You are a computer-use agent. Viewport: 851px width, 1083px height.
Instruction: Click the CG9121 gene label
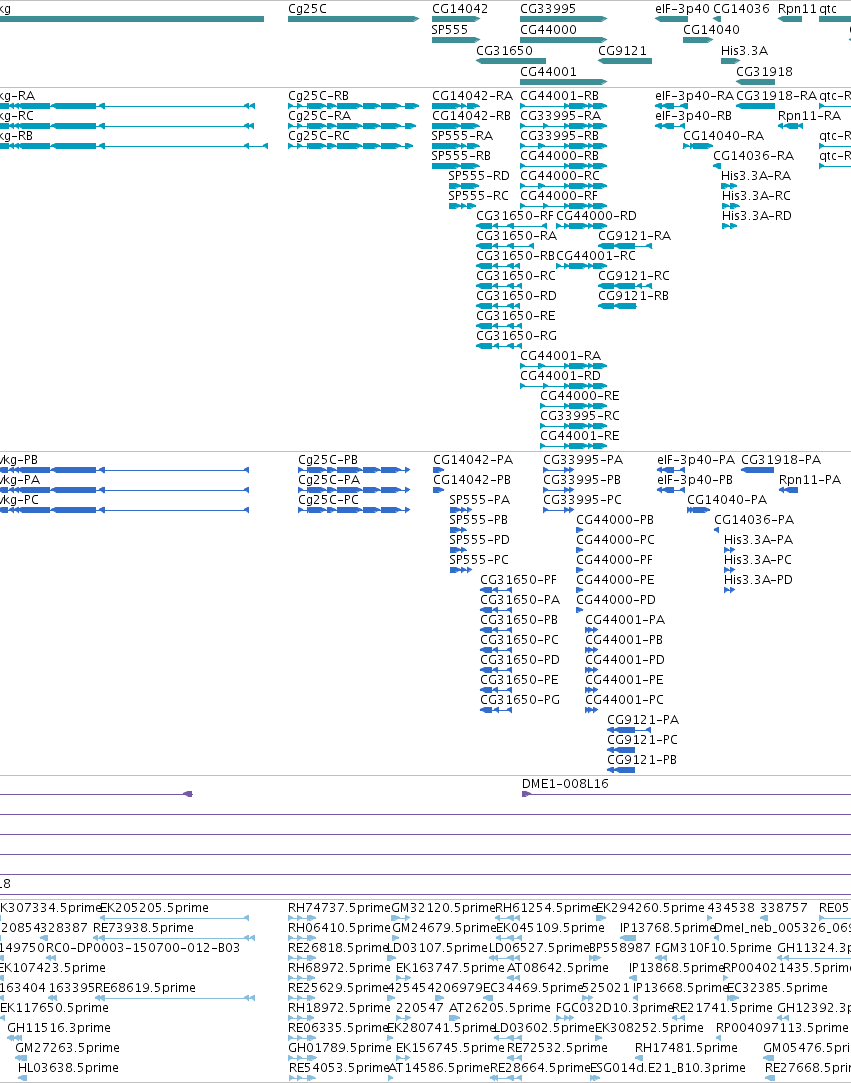[x=622, y=50]
